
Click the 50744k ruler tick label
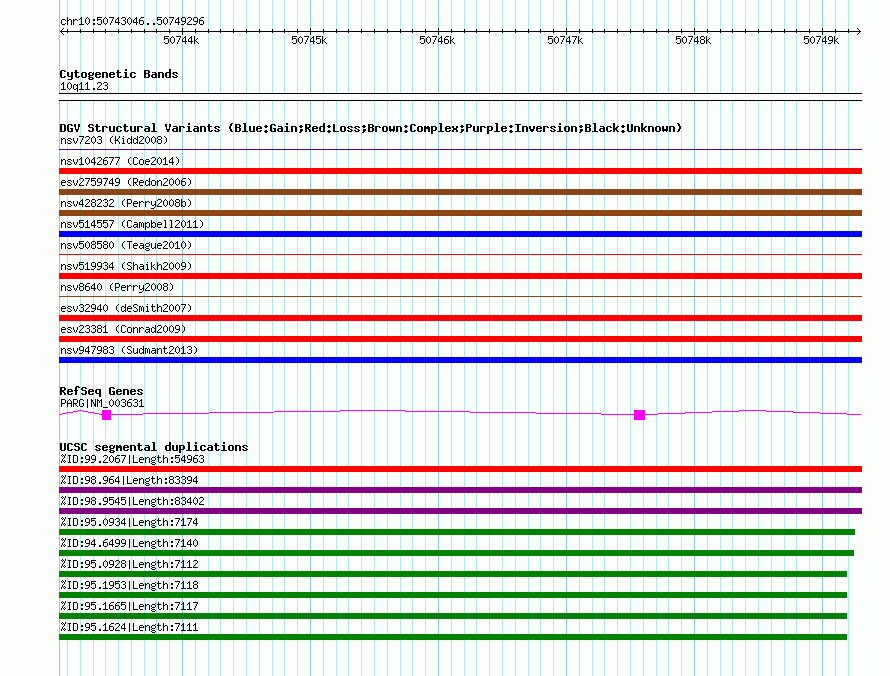coord(181,40)
